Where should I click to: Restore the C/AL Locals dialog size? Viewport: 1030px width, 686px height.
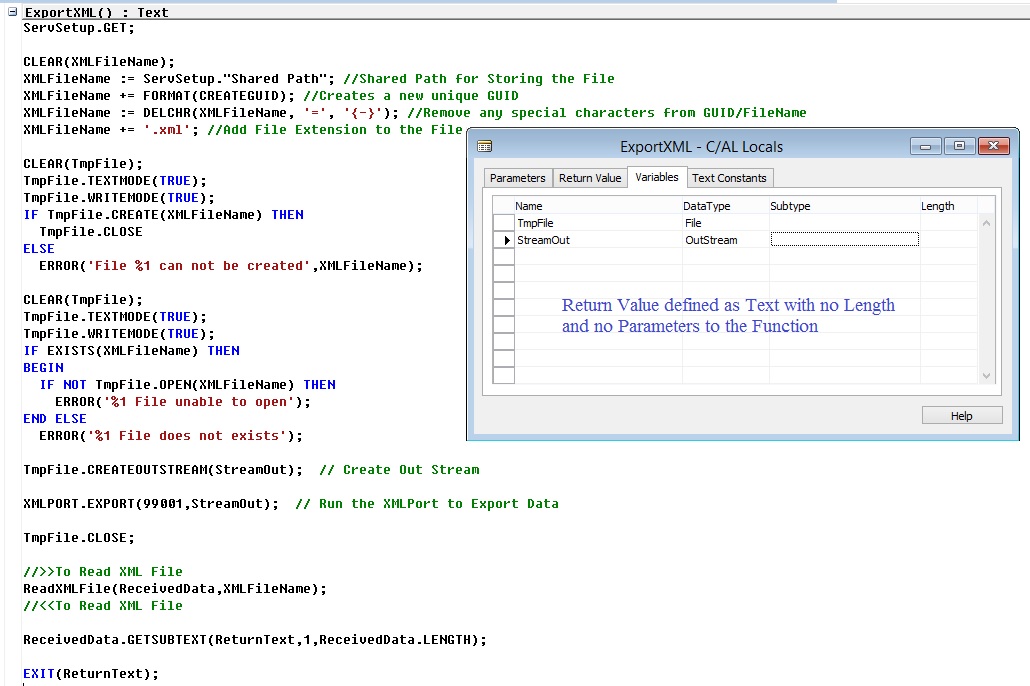[962, 146]
